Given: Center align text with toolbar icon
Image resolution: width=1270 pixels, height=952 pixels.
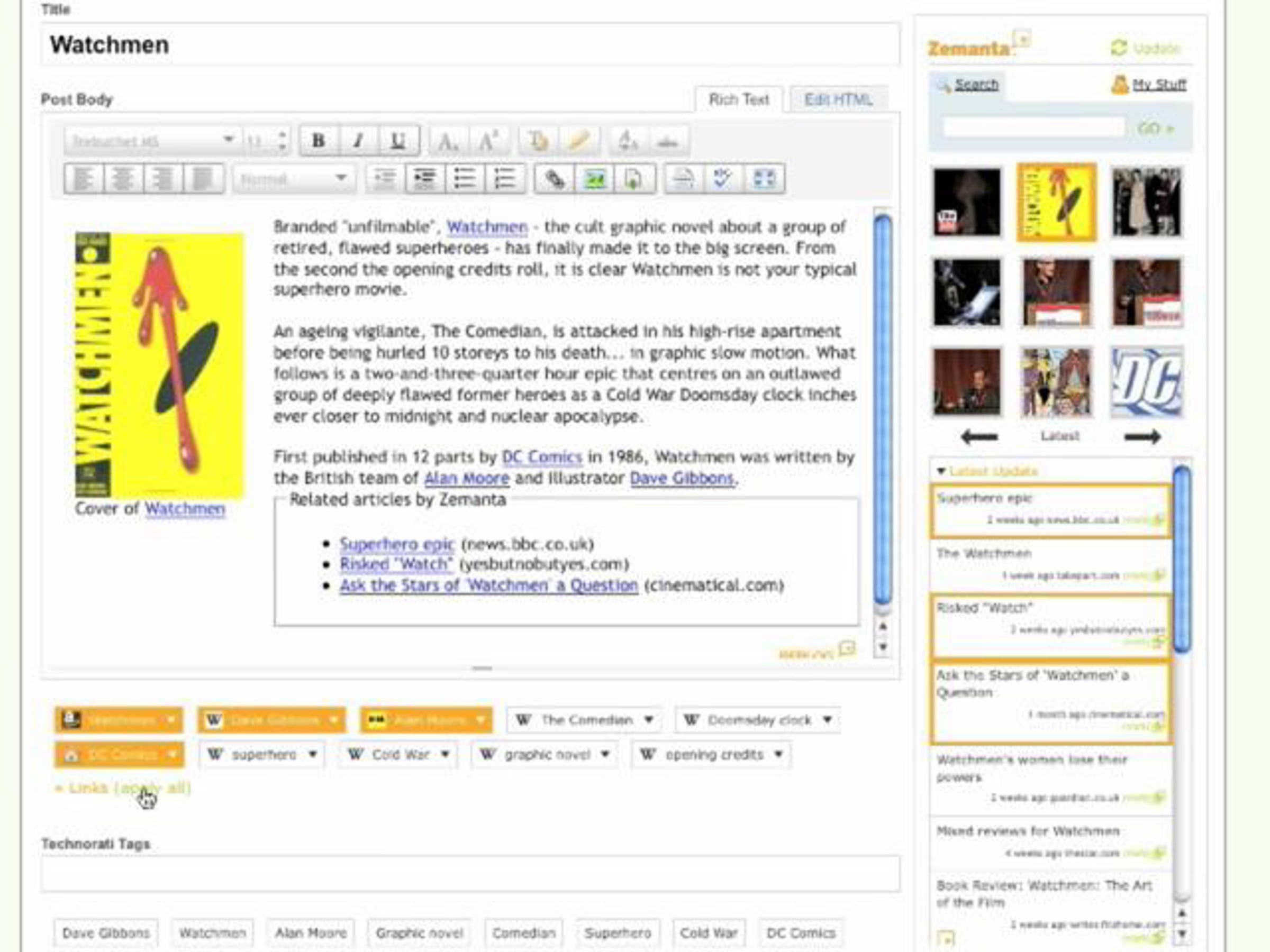Looking at the screenshot, I should pyautogui.click(x=123, y=179).
